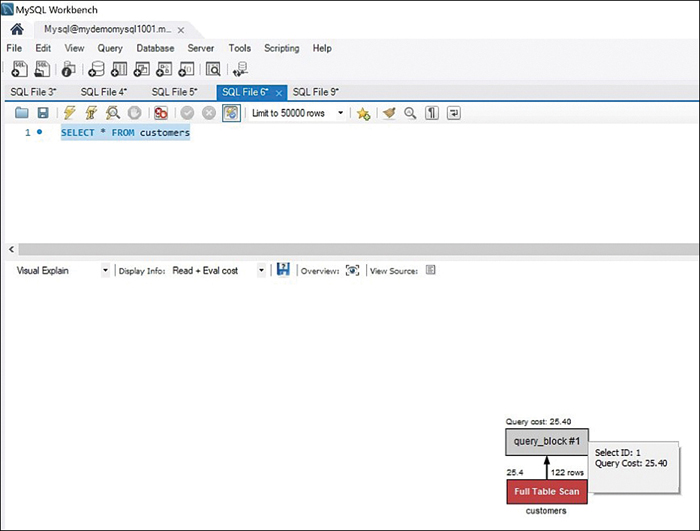Screen dimensions: 700x531
Task: Click the Commit checkmark icon
Action: coord(187,113)
